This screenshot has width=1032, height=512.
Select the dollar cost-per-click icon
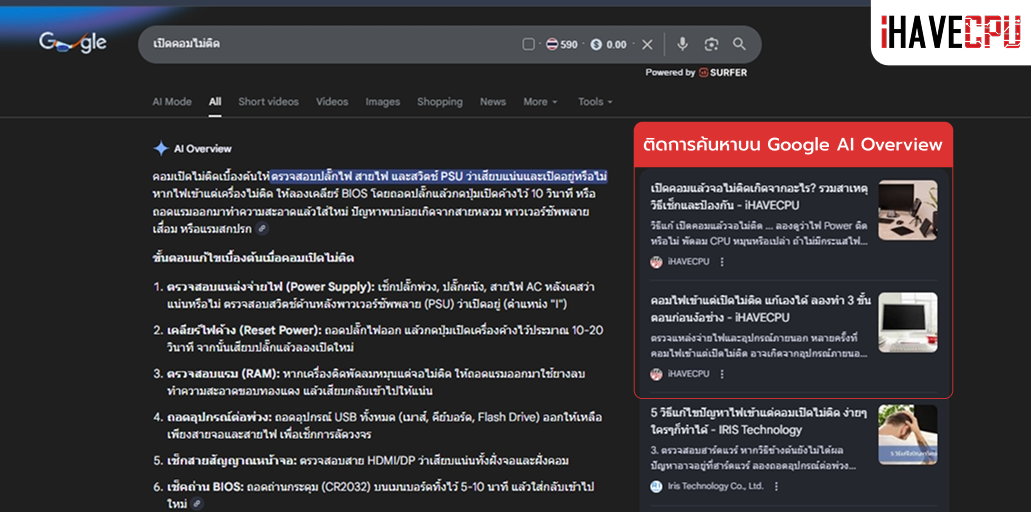[596, 44]
